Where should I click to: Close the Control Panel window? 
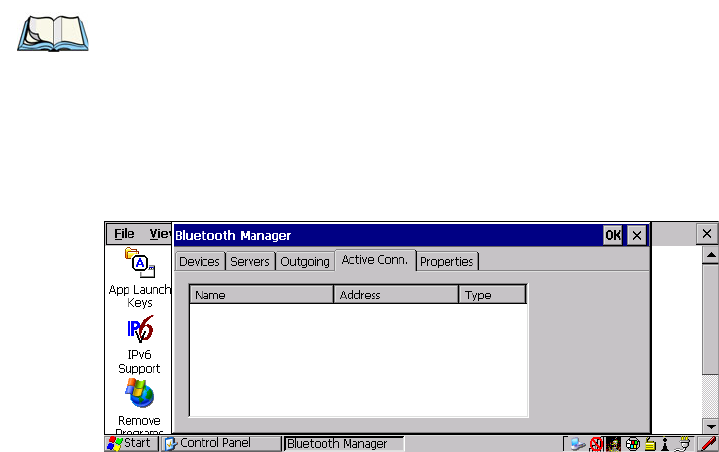pos(707,234)
